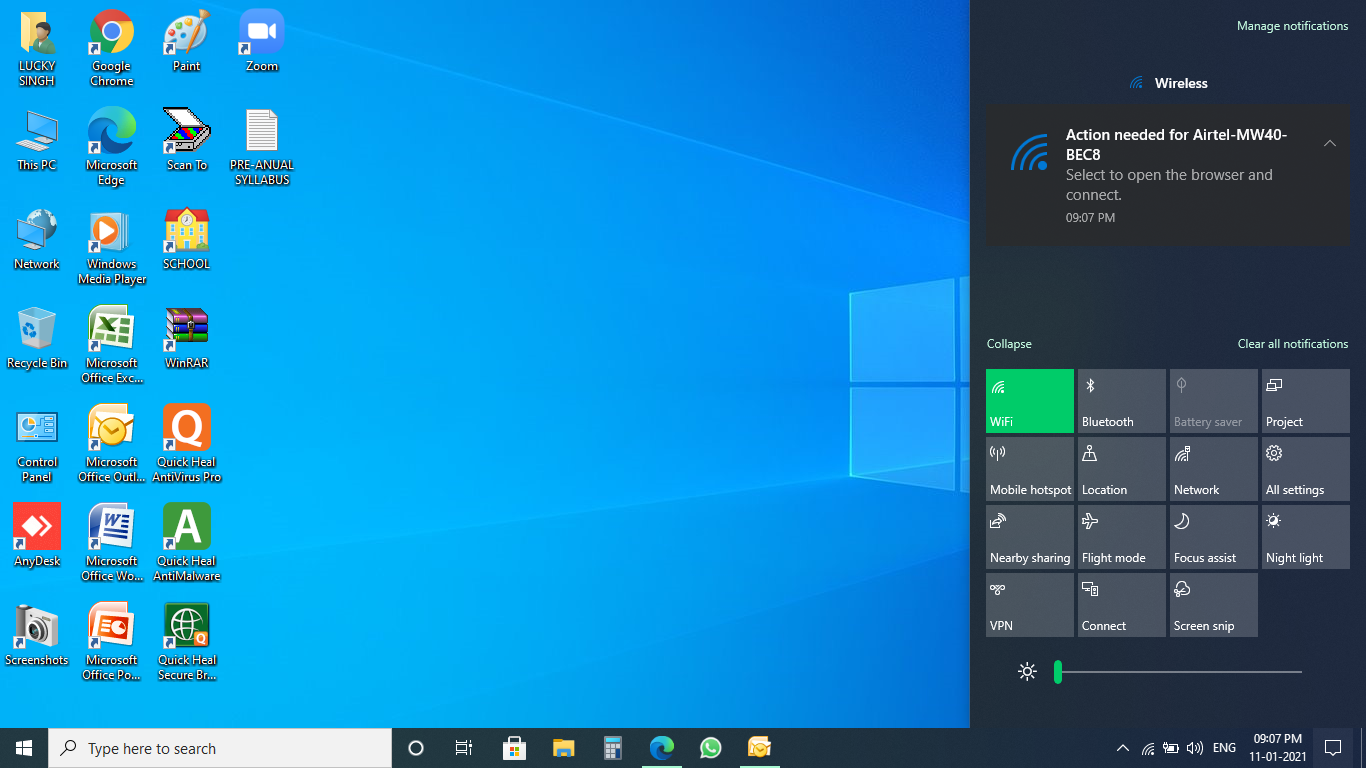This screenshot has width=1366, height=768.
Task: Open the ENG language indicator
Action: pyautogui.click(x=1224, y=748)
